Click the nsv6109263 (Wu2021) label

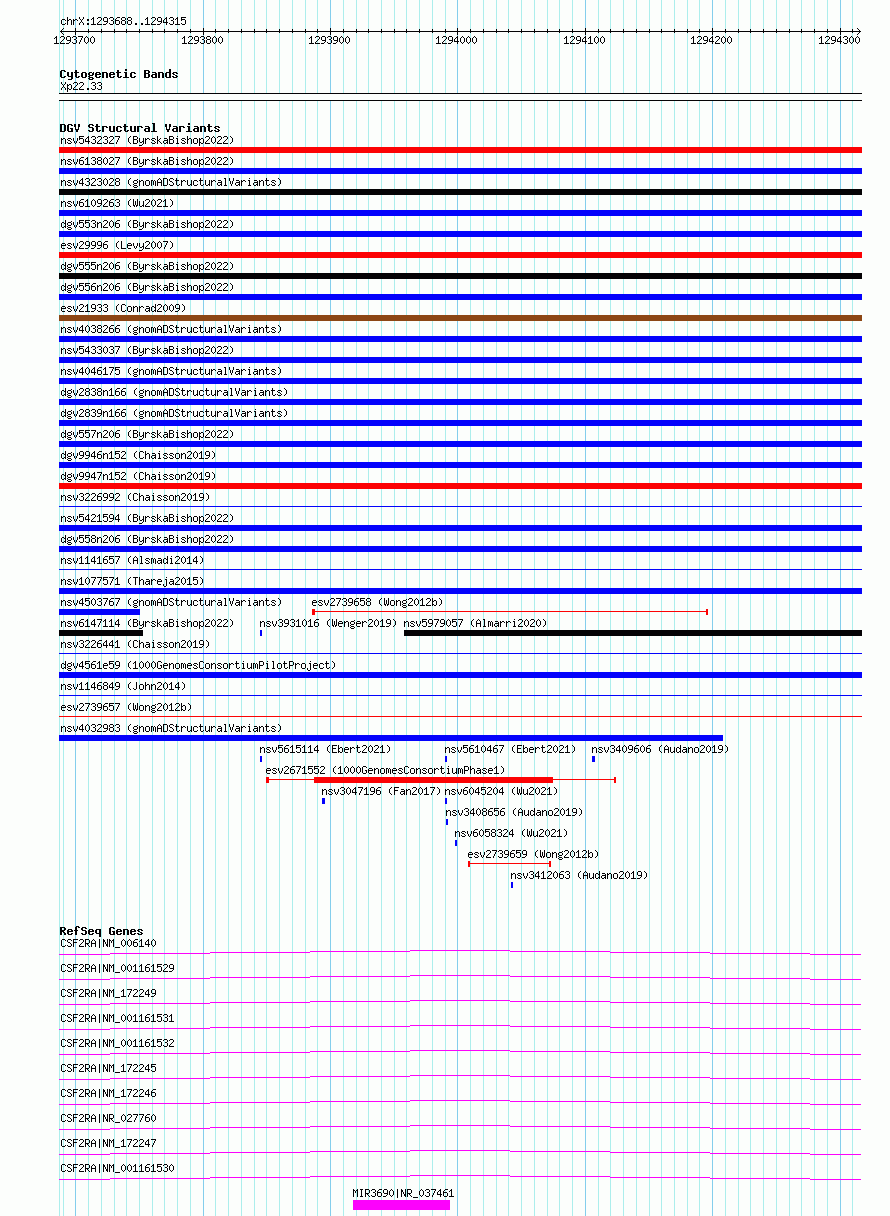click(x=117, y=203)
